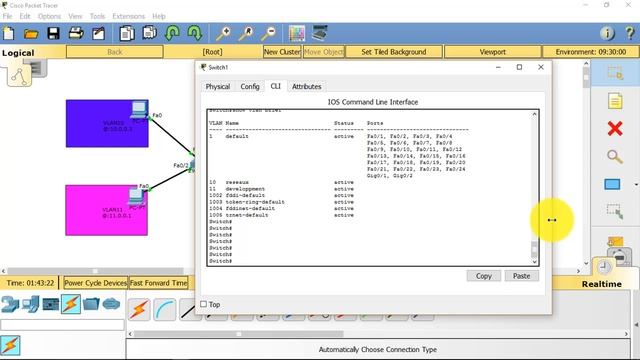Undo with the green left arrow
Viewport: 640px width, 360px height.
[x=172, y=33]
